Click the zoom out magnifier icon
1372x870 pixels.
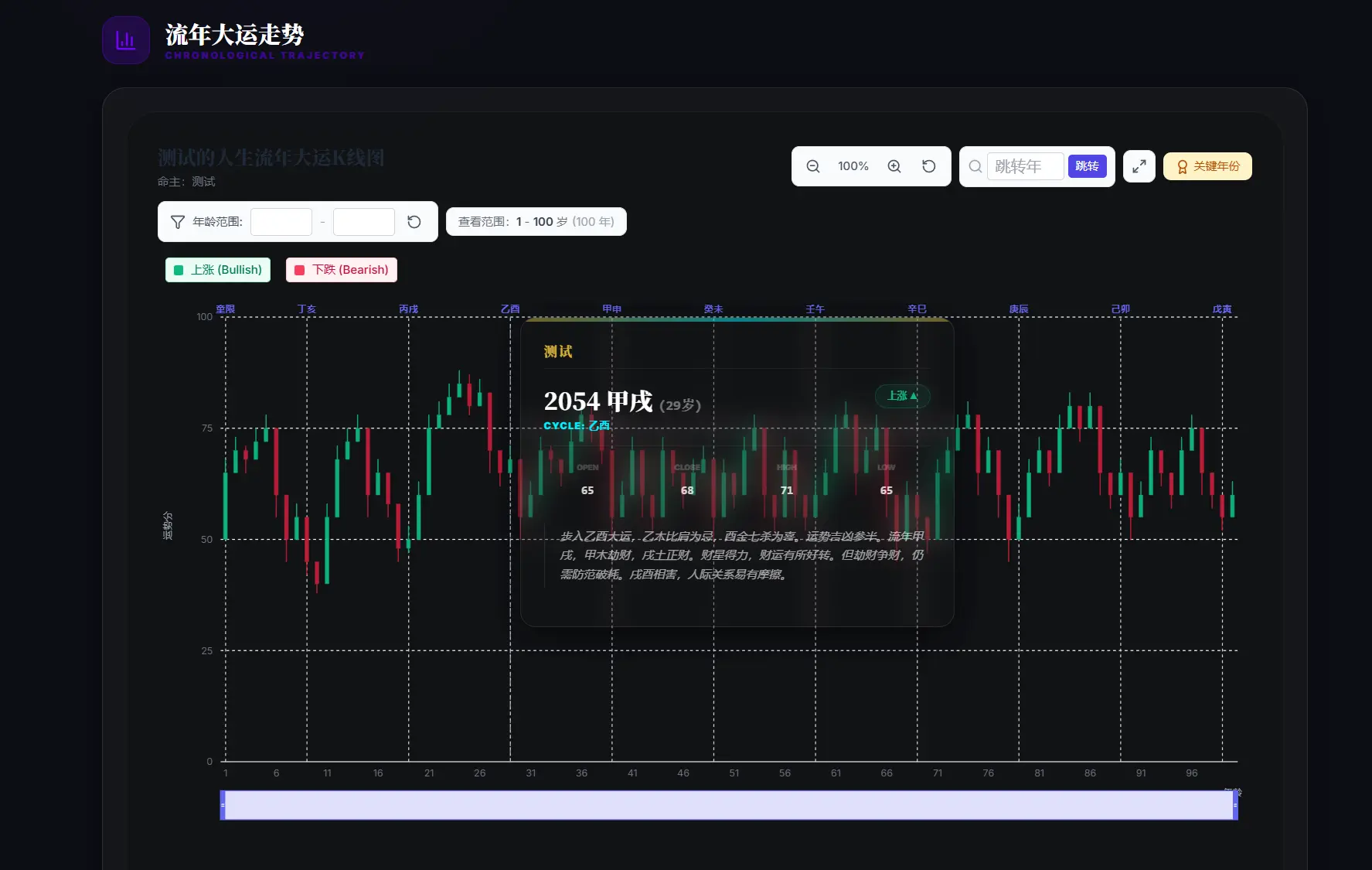point(813,166)
